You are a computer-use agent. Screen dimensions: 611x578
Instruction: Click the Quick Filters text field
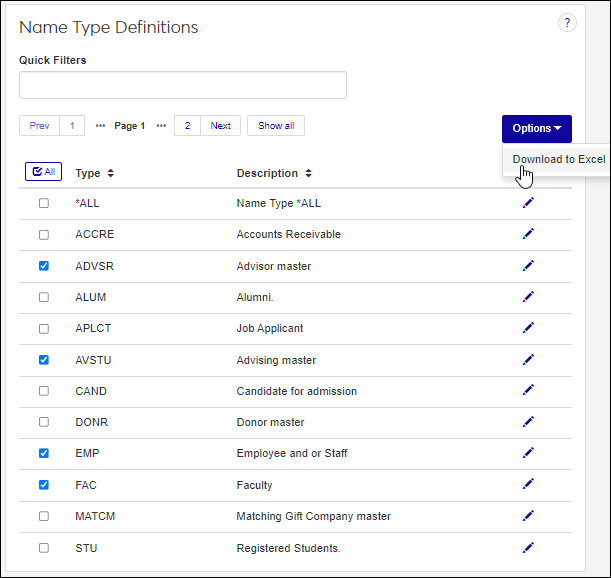183,85
